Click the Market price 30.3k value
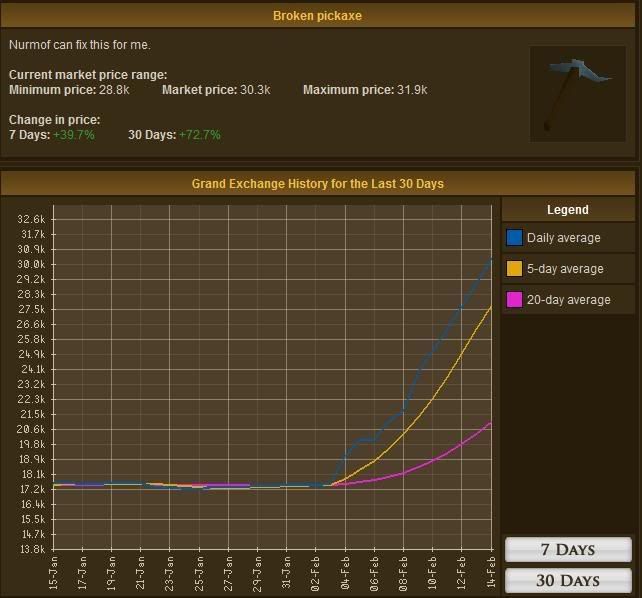Viewport: 642px width, 598px height. click(252, 90)
